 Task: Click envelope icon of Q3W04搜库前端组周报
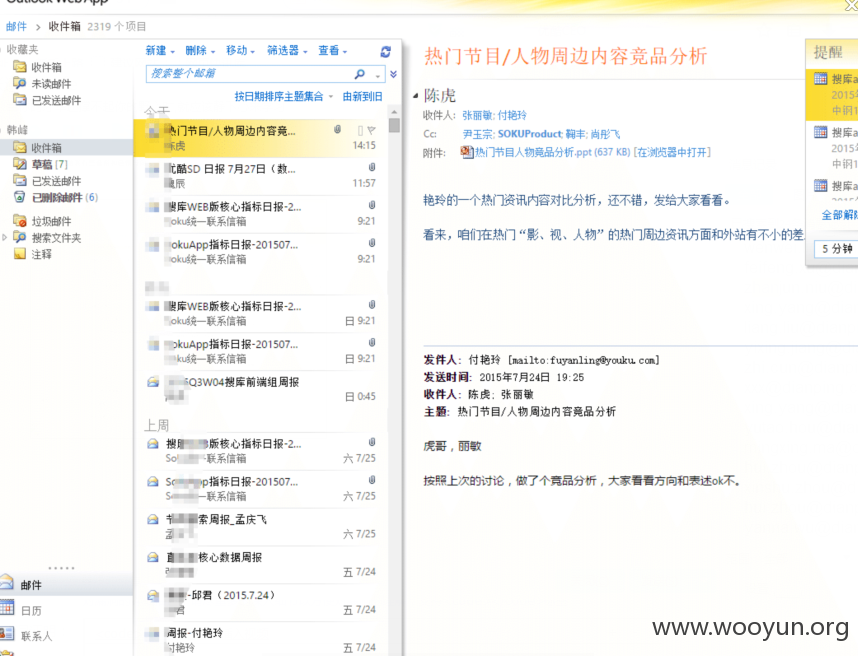click(x=153, y=382)
